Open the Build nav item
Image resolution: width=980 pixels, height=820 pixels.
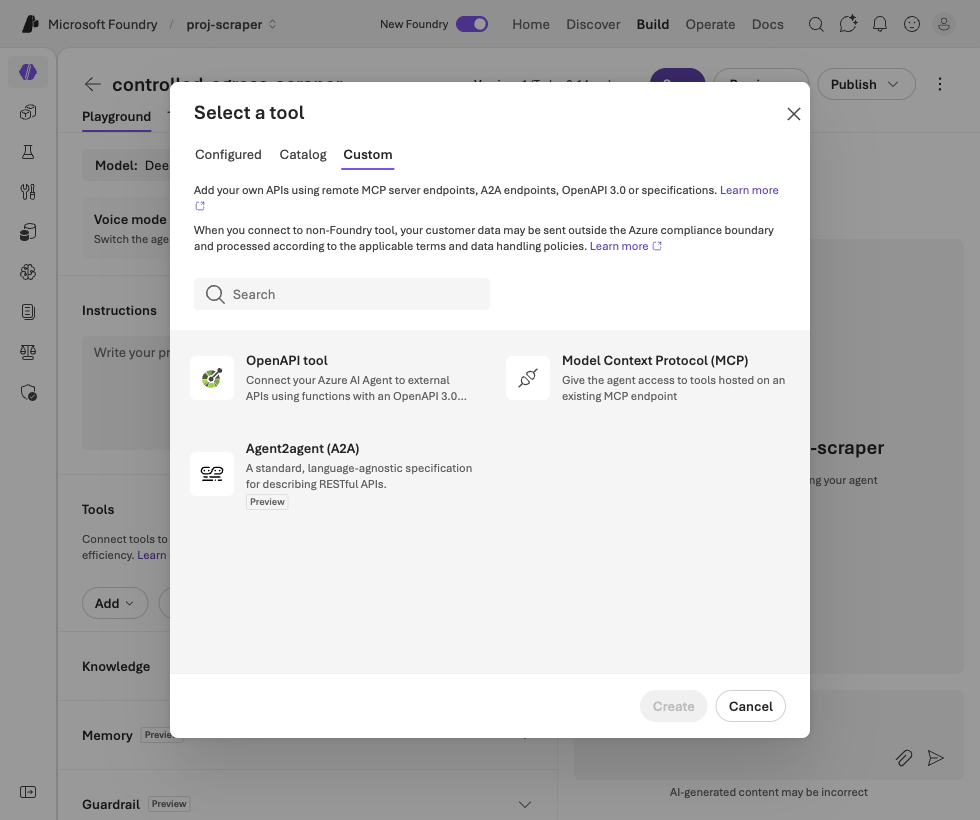[x=652, y=24]
